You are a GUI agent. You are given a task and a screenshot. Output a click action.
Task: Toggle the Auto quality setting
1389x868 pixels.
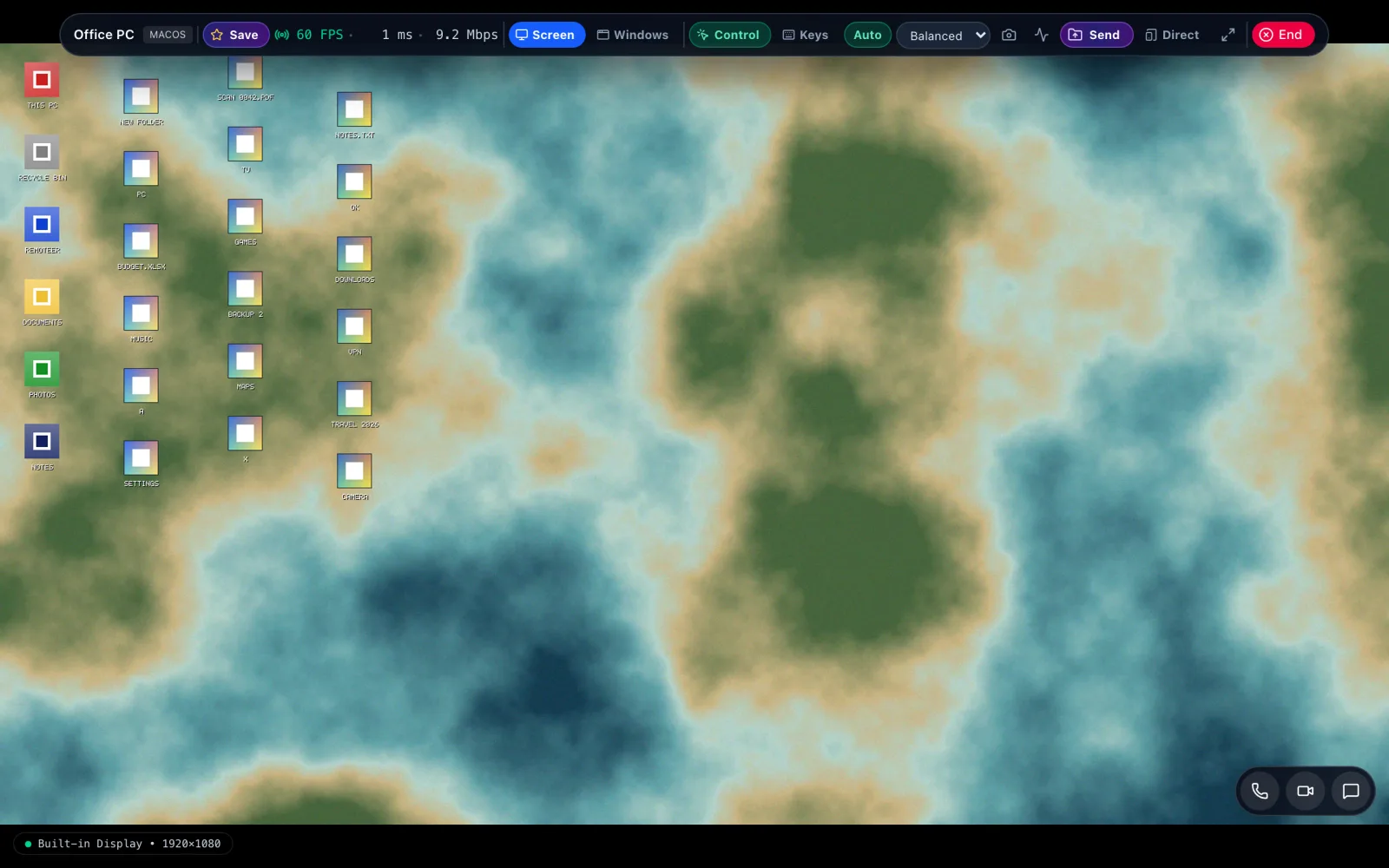click(867, 35)
